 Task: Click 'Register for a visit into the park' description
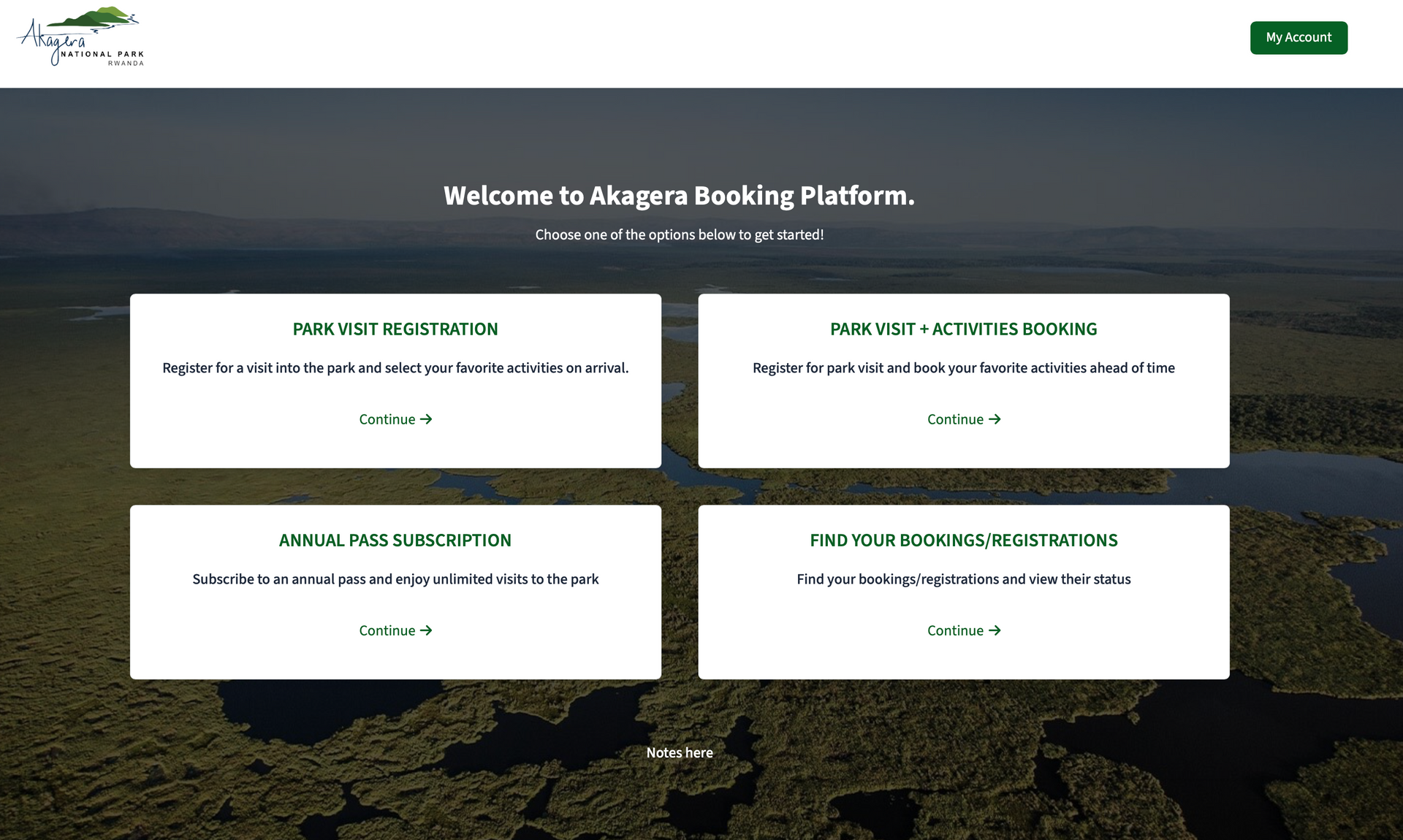tap(395, 368)
